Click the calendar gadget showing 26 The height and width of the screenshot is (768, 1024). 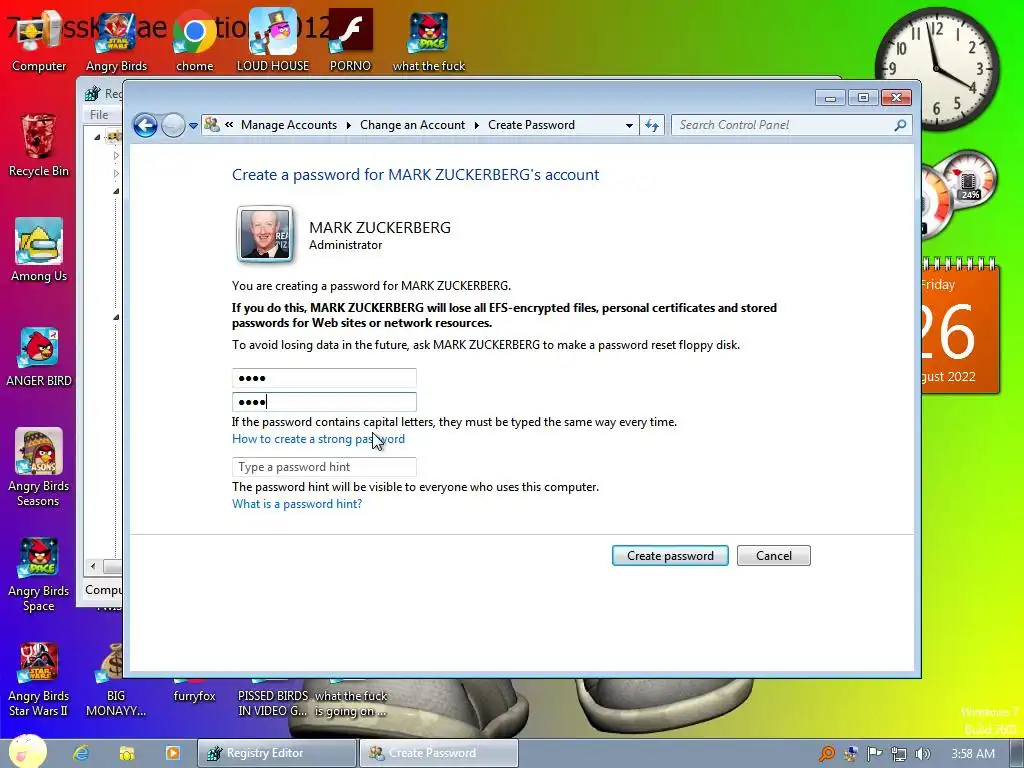[x=960, y=327]
